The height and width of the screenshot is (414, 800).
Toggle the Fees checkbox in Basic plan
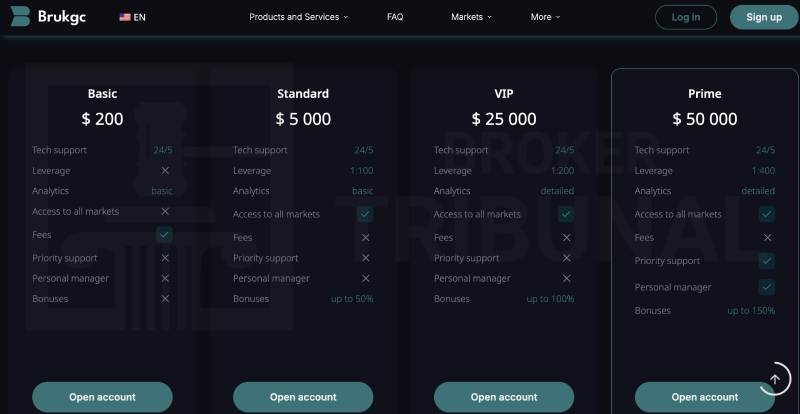(x=164, y=235)
